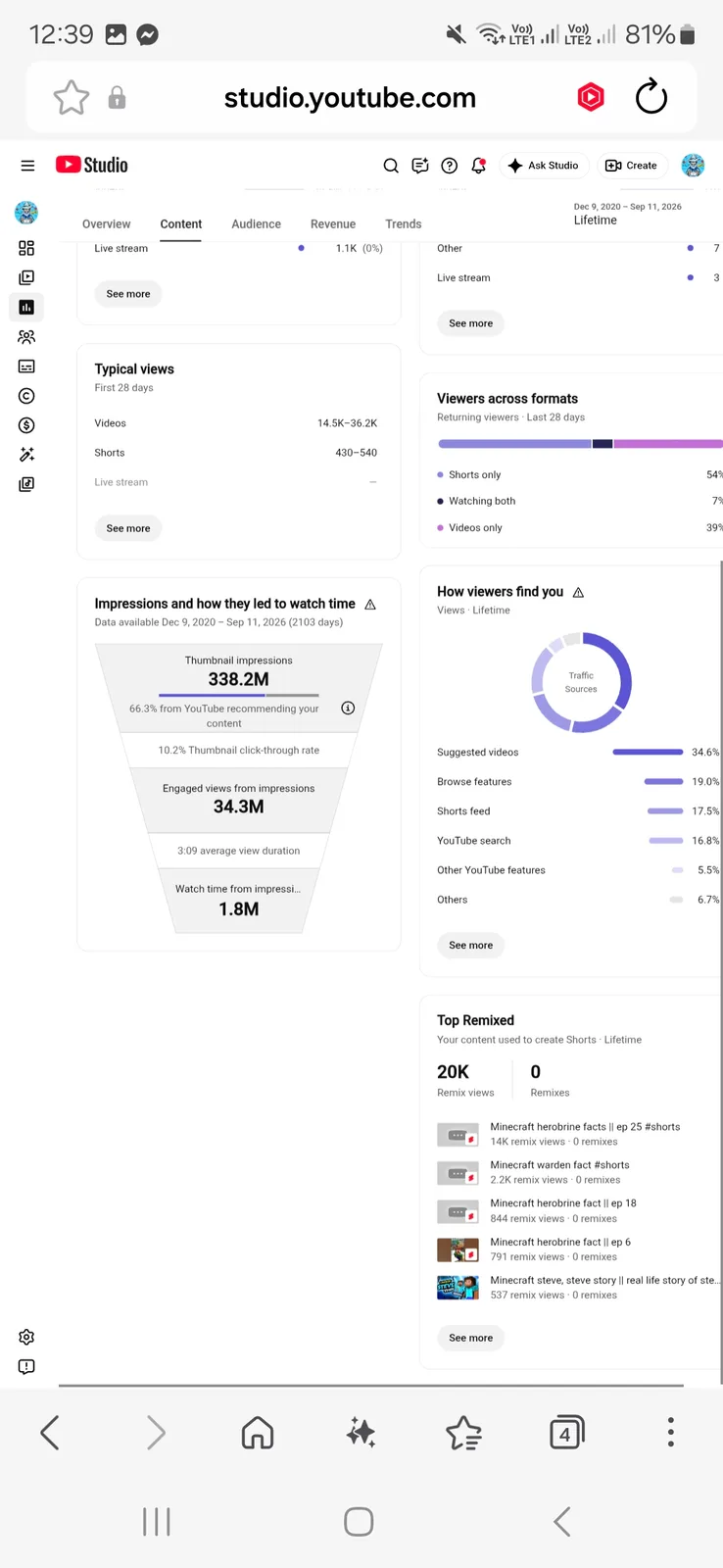Open the hamburger navigation menu
723x1568 pixels.
[x=27, y=166]
